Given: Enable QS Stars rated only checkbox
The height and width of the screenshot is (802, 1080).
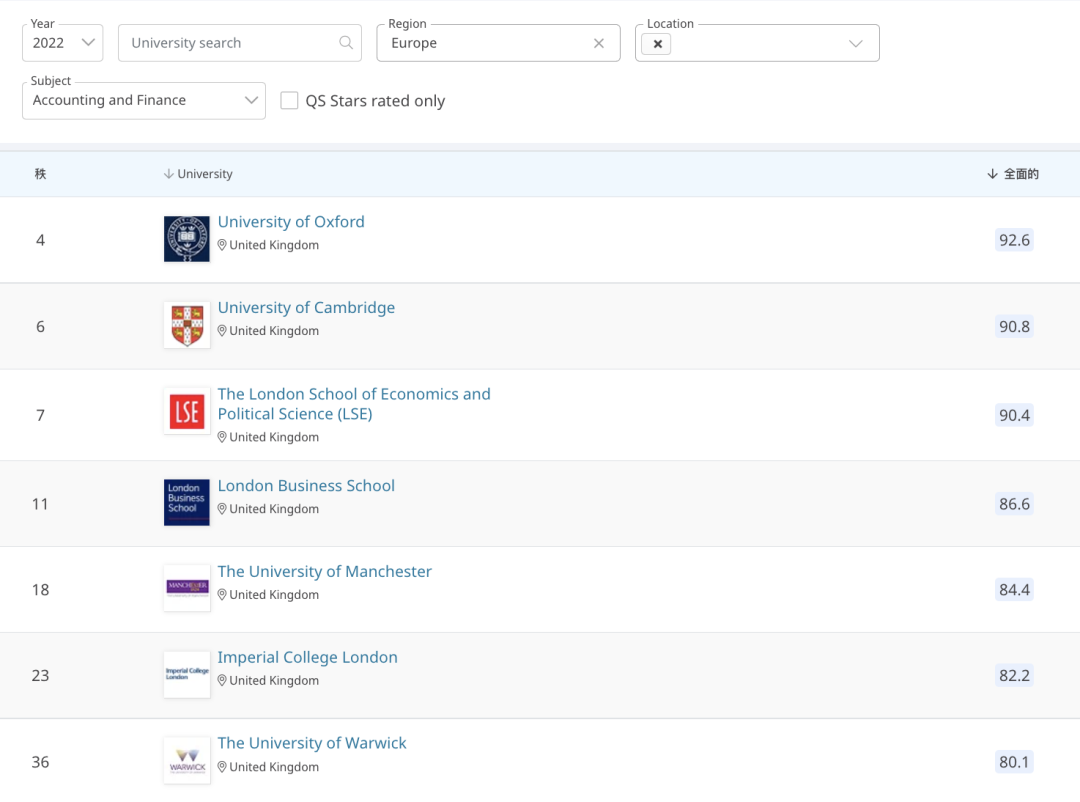Looking at the screenshot, I should [x=290, y=101].
